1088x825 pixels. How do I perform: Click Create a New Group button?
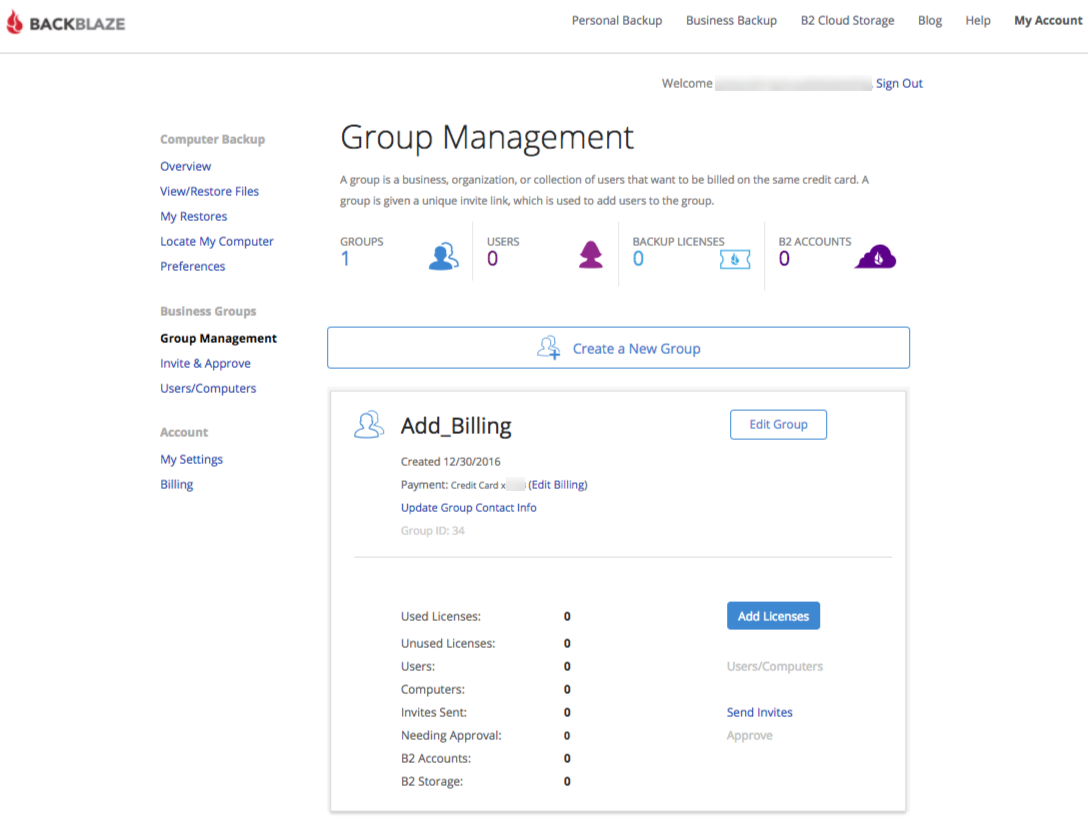618,348
